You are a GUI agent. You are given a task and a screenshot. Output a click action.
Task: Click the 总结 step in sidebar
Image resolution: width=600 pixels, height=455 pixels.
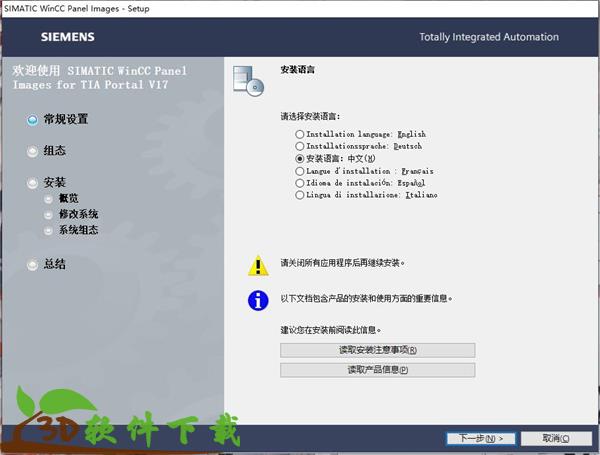[54, 264]
